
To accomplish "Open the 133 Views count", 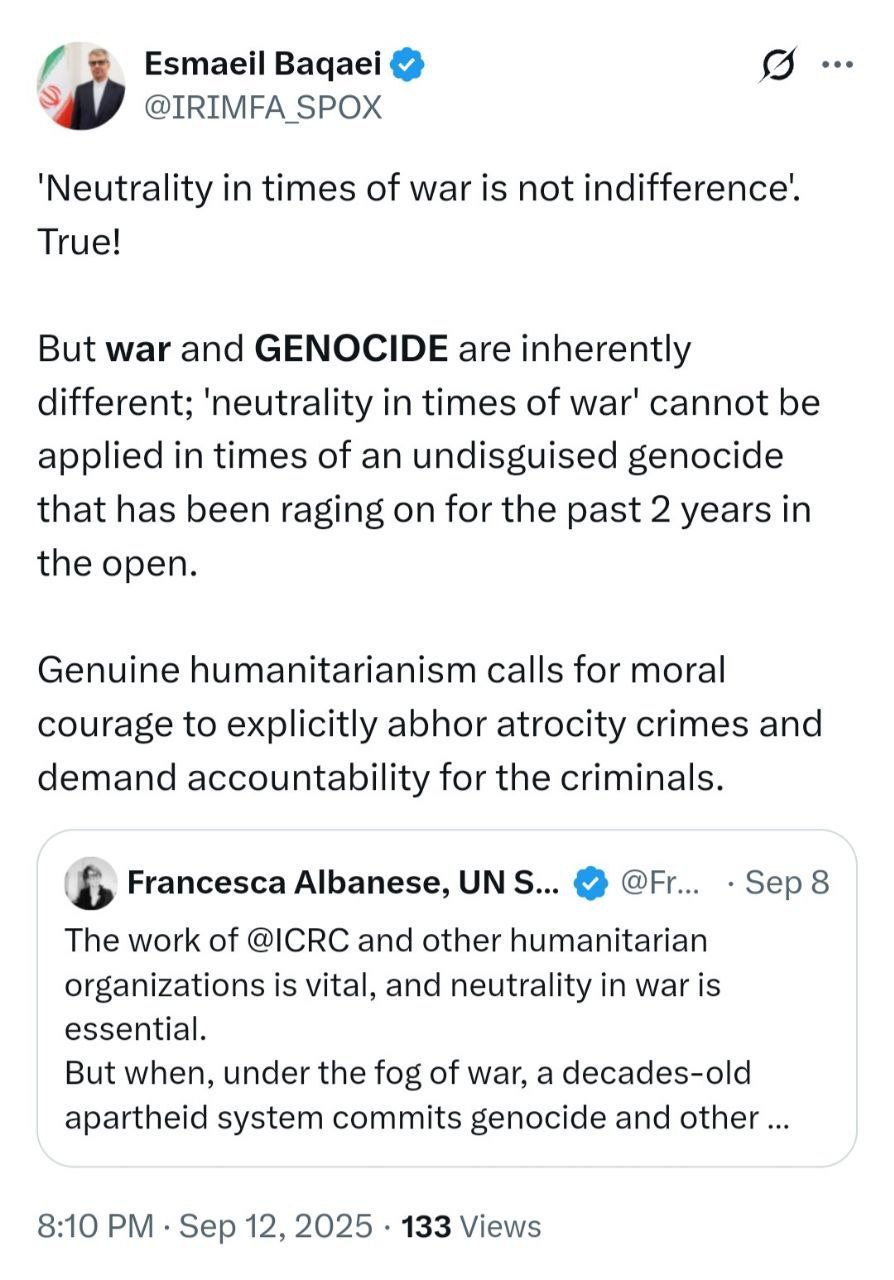I will coord(470,1226).
